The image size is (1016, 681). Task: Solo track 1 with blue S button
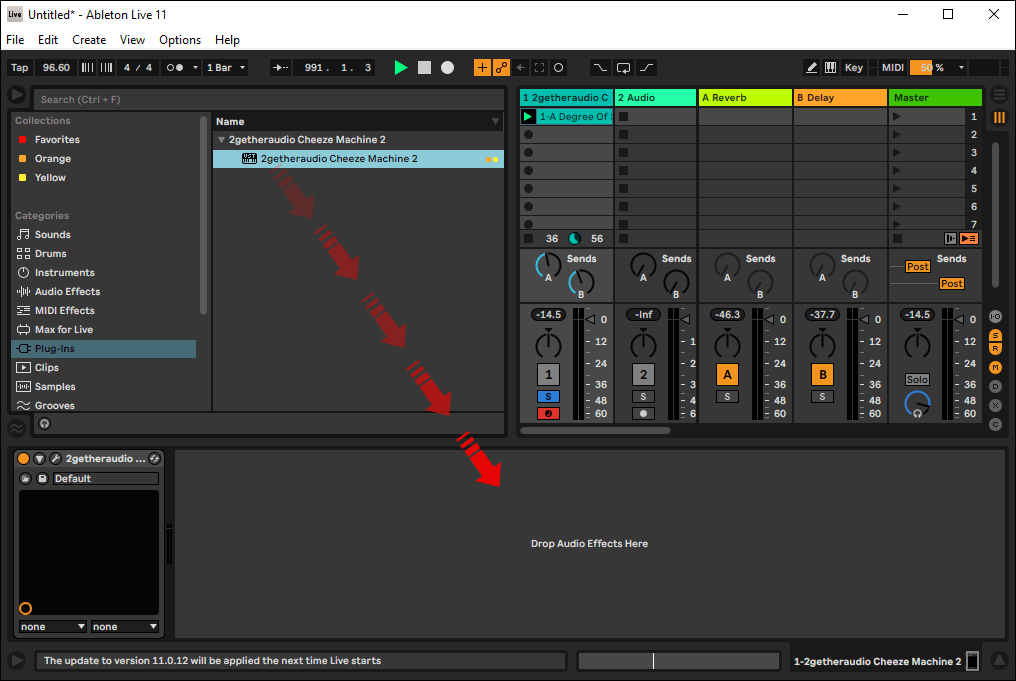(x=548, y=397)
